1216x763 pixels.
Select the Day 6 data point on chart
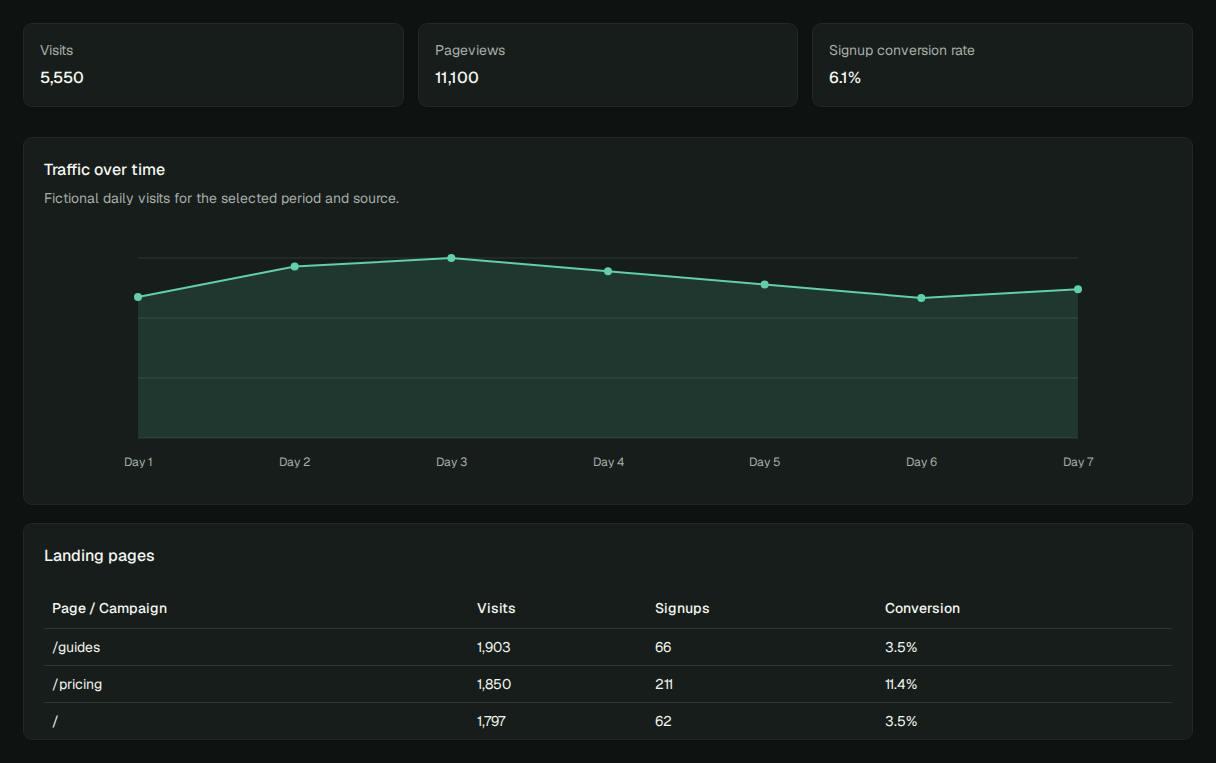tap(921, 298)
